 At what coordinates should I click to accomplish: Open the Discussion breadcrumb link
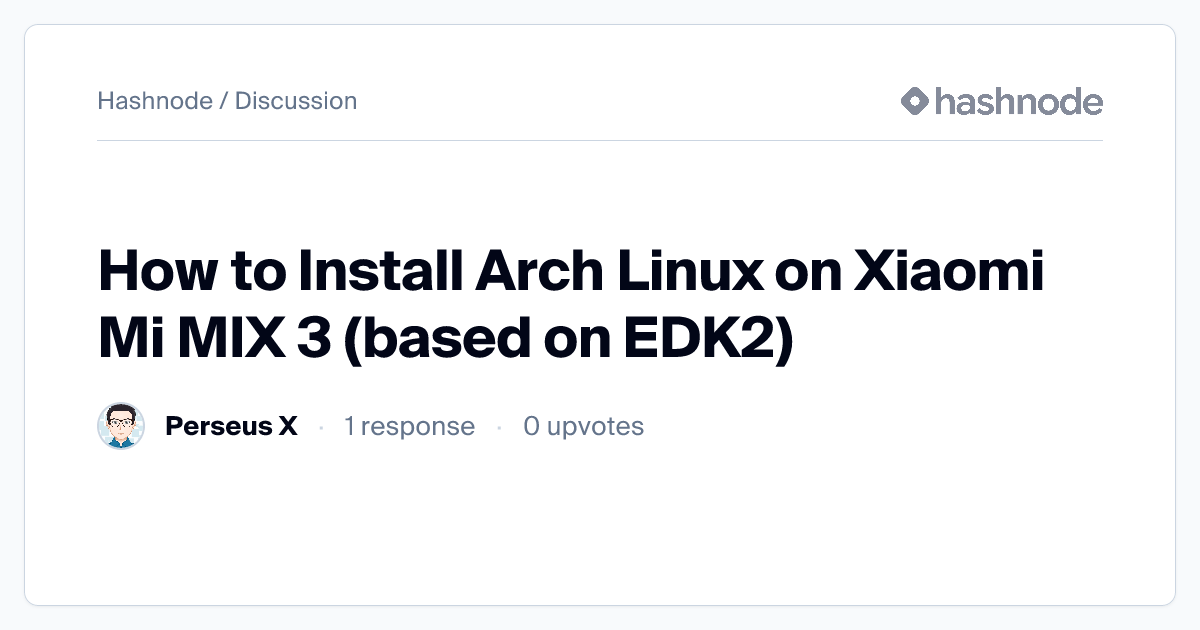pyautogui.click(x=296, y=101)
